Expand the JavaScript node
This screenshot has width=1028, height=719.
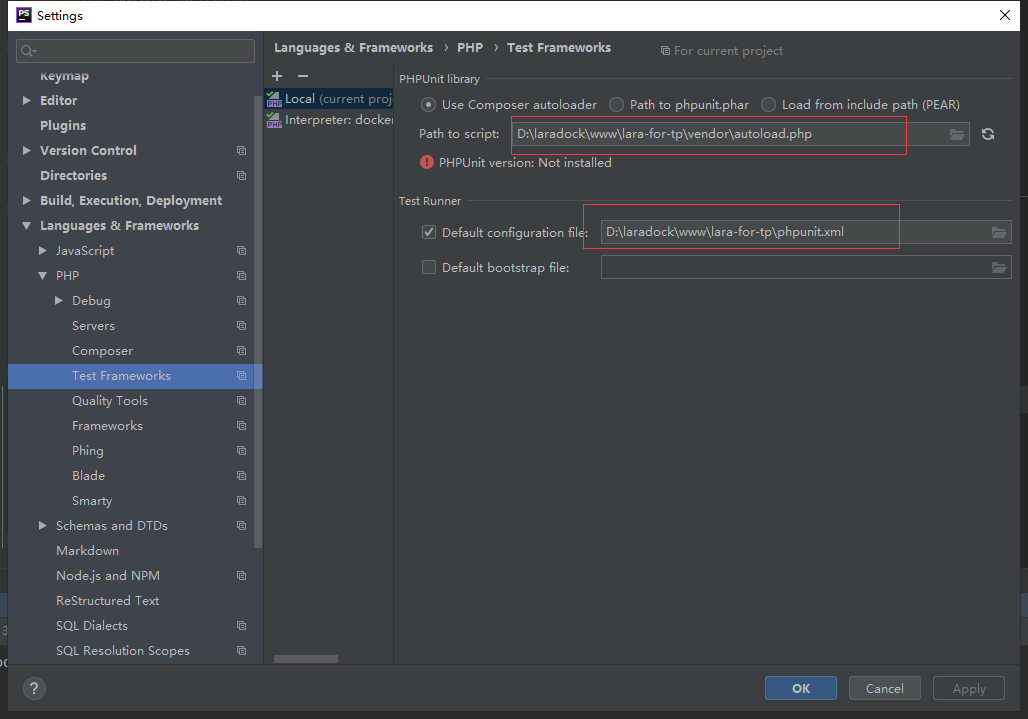(x=43, y=250)
